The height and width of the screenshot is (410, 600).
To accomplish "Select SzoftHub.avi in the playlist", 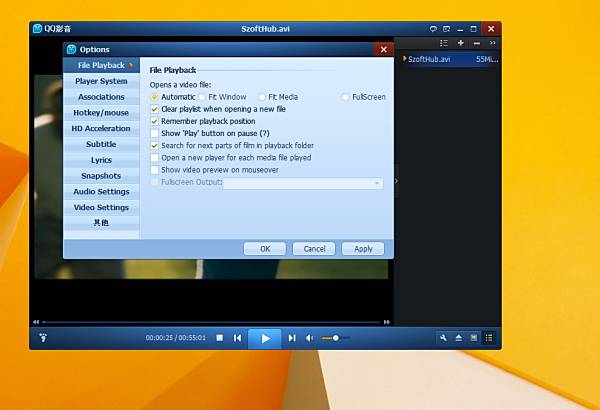I will [450, 59].
